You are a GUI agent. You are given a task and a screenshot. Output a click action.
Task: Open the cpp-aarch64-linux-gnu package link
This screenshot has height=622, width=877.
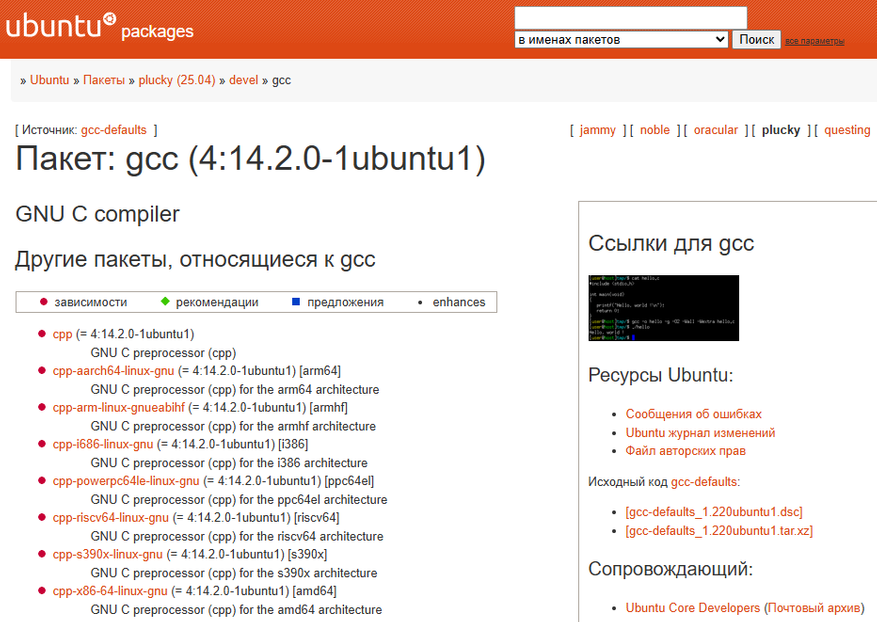click(113, 371)
